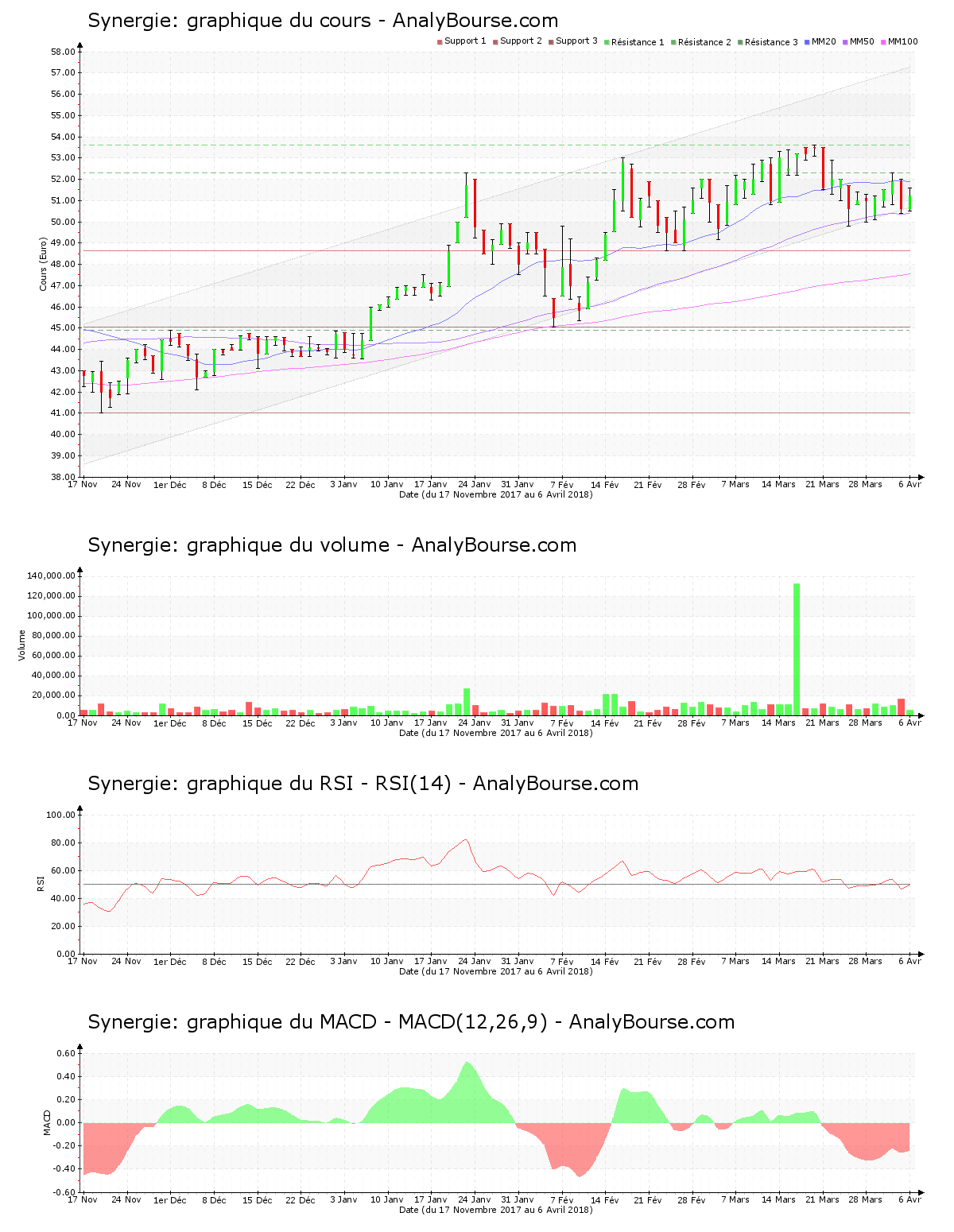Click the date range caption under MACD chart
The image size is (954, 1232).
click(x=495, y=1210)
